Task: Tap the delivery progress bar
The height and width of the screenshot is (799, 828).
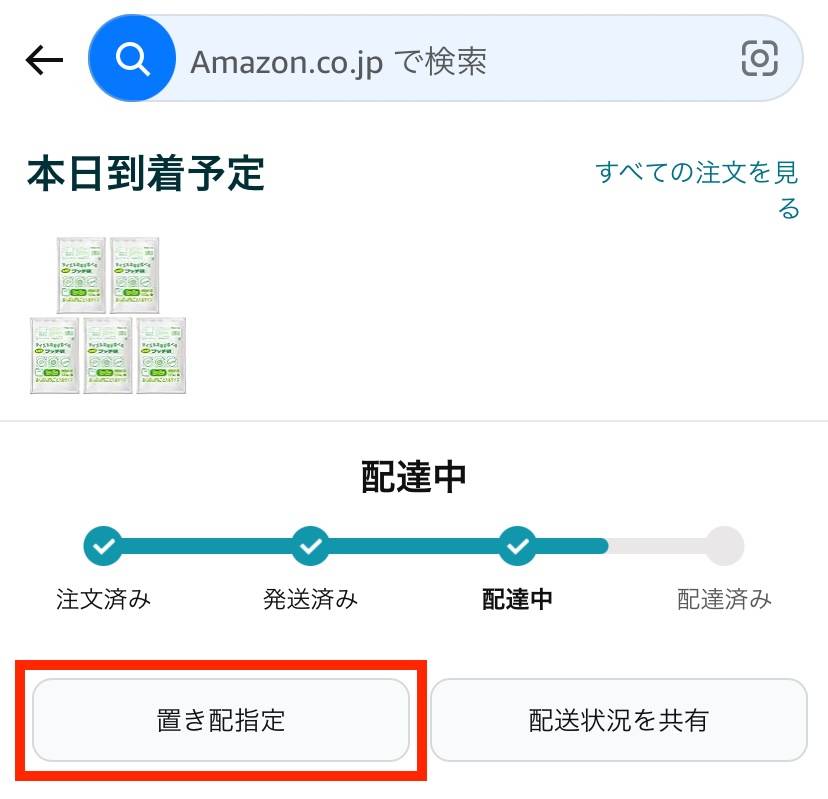Action: 413,545
